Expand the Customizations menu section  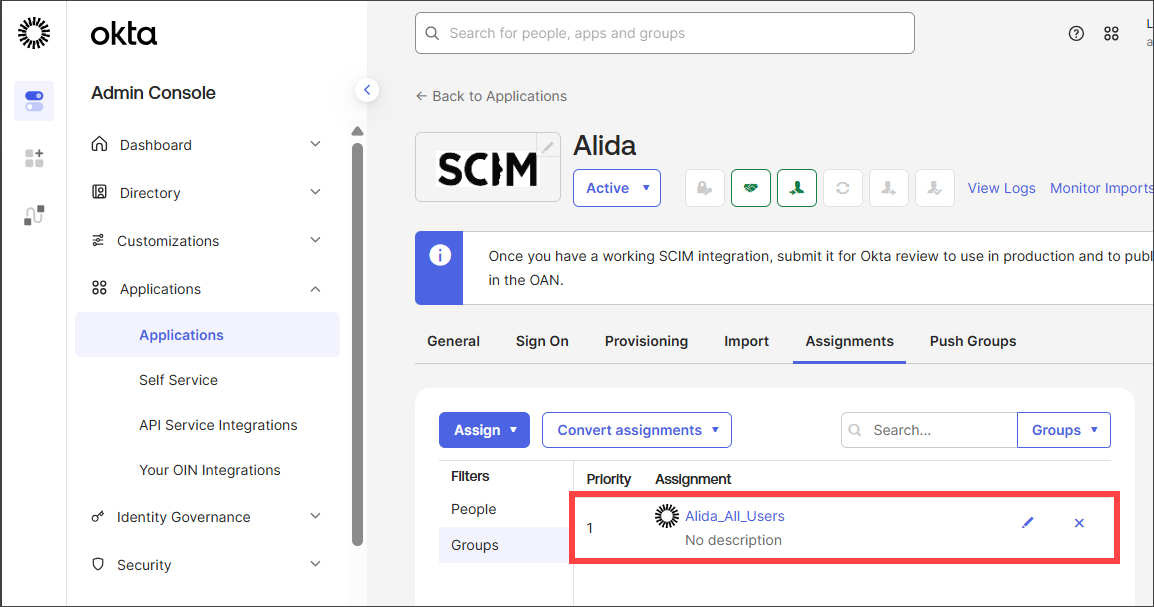[x=316, y=240]
